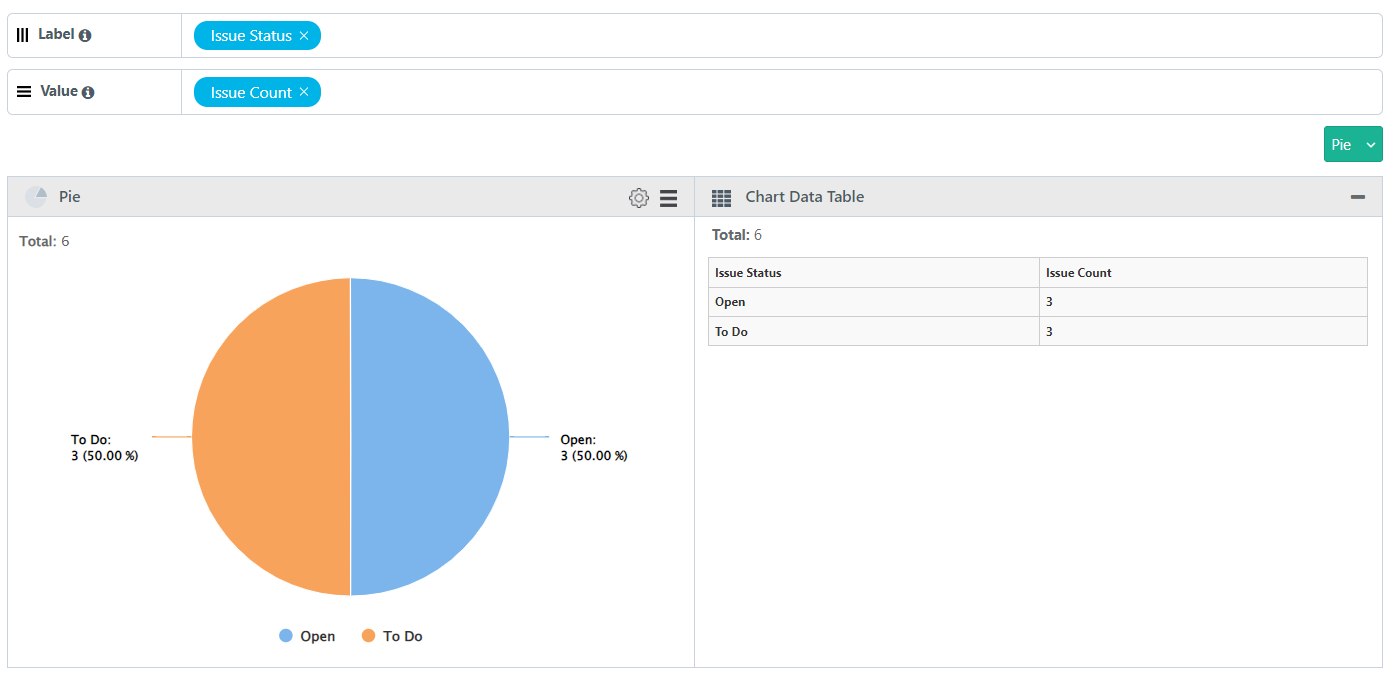This screenshot has width=1386, height=678.
Task: Open the Pie chart export menu
Action: pos(668,197)
